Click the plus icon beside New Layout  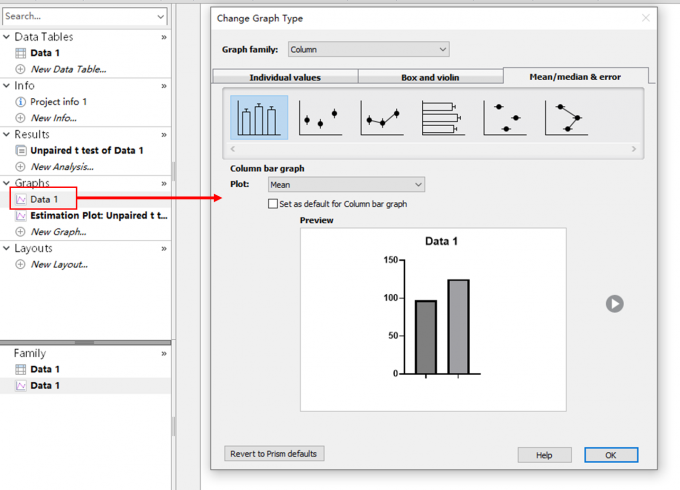pyautogui.click(x=20, y=264)
